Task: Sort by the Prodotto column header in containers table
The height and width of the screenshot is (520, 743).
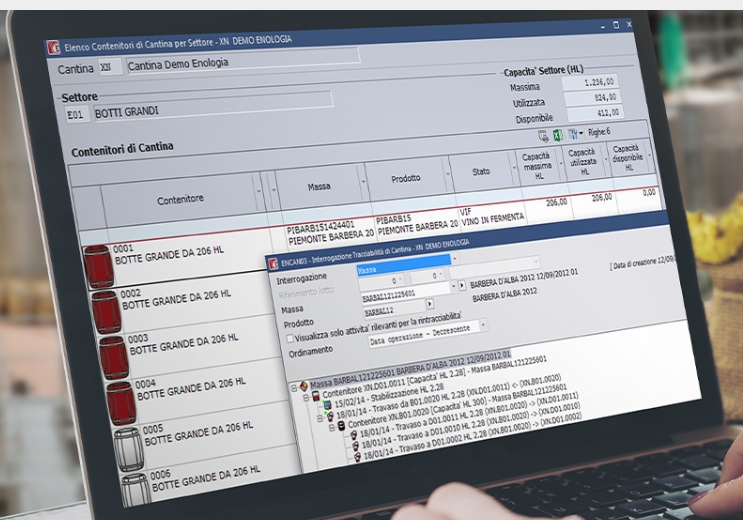Action: point(406,179)
